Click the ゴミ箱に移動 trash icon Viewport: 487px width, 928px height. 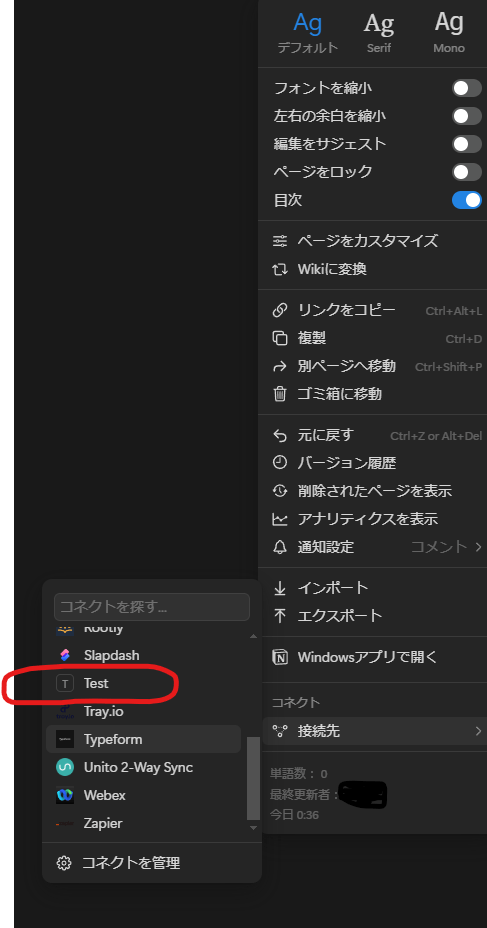[x=280, y=394]
